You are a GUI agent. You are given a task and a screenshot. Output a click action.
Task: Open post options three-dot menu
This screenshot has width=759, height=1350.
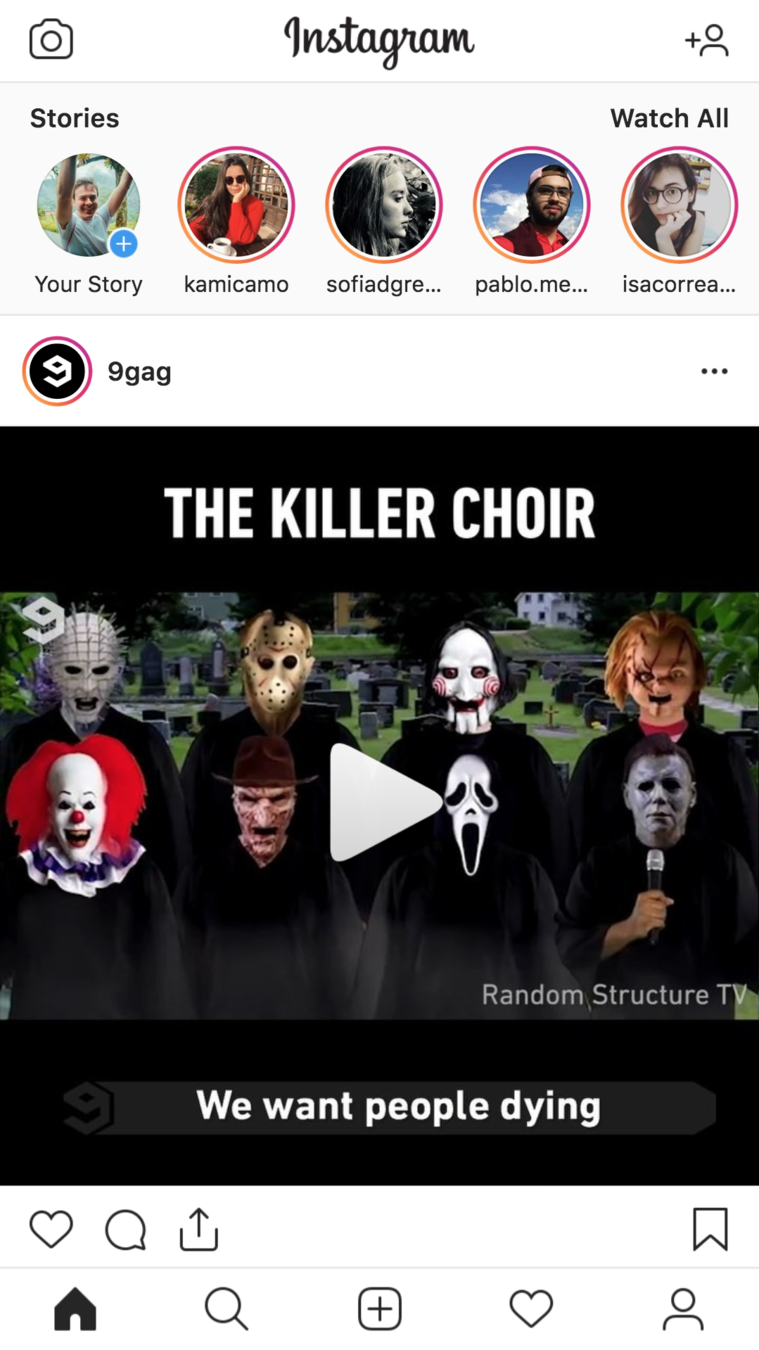click(714, 371)
